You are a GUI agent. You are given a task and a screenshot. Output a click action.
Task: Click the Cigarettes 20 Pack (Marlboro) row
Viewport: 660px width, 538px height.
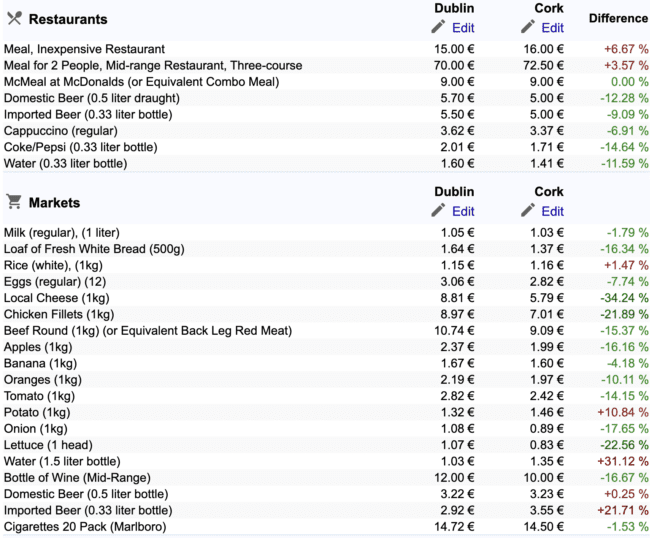tap(326, 527)
